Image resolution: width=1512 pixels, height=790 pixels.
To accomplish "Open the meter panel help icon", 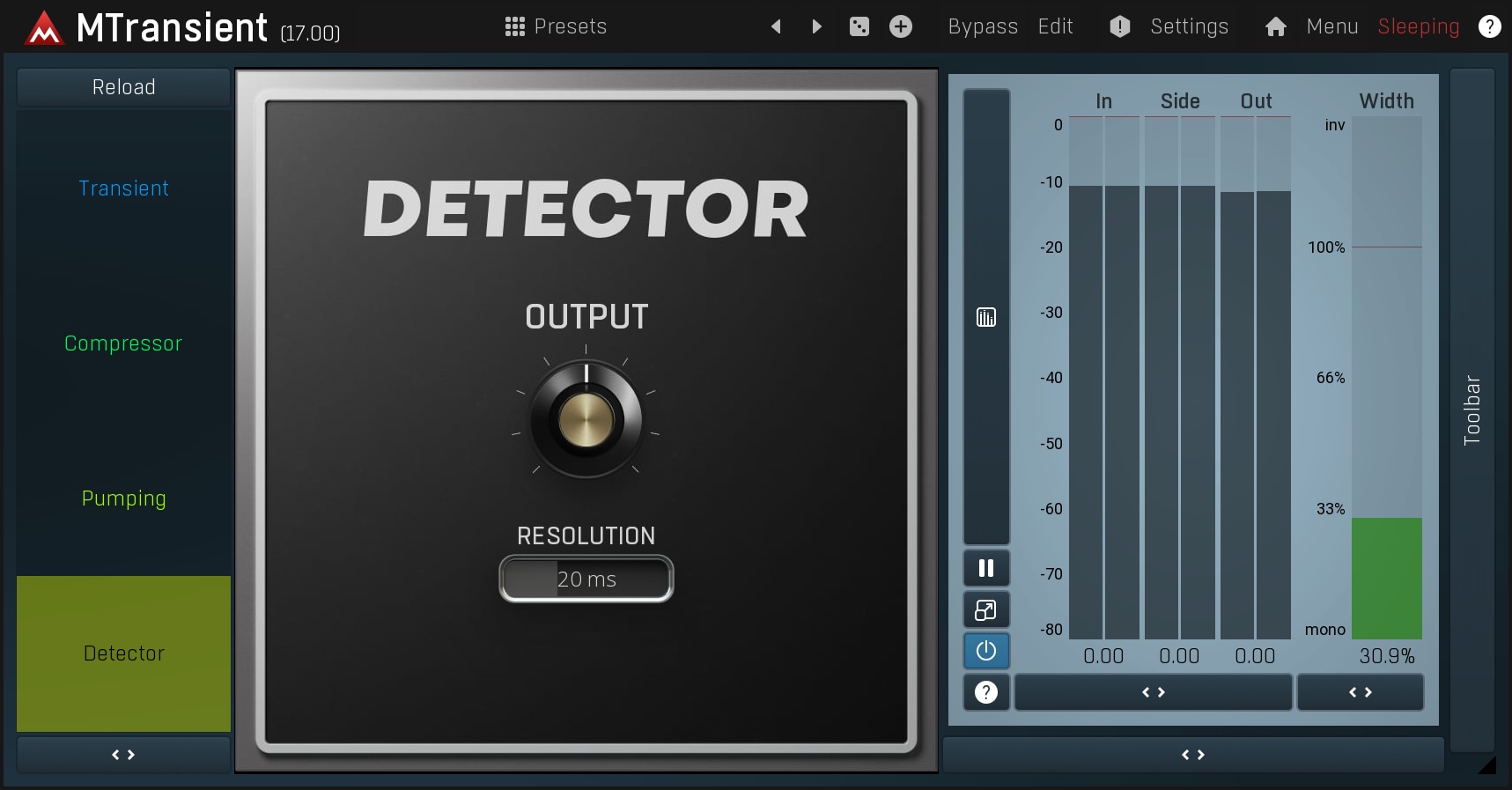I will click(x=985, y=692).
